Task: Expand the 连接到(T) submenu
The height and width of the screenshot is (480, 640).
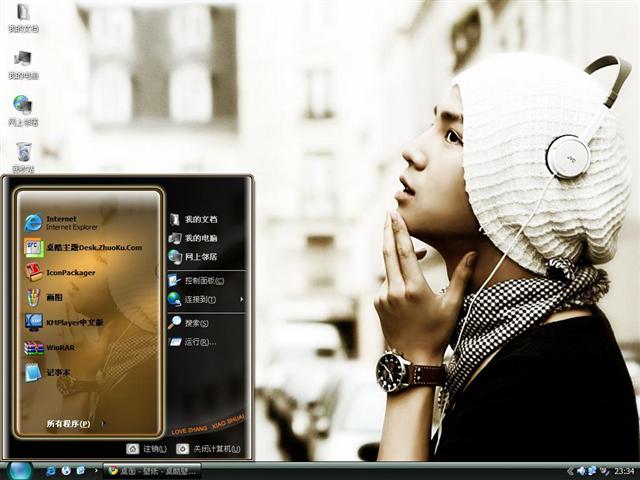Action: [206, 299]
